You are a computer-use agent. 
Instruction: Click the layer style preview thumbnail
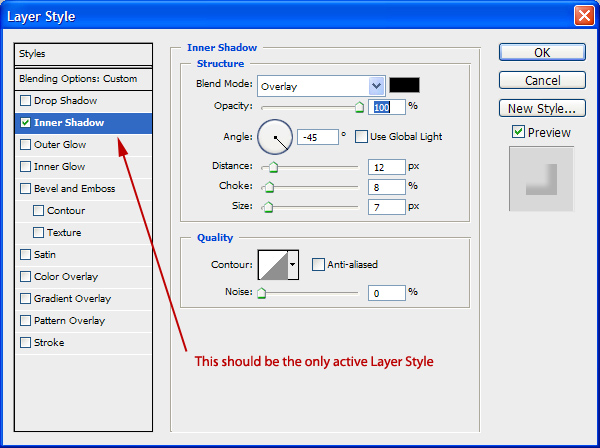click(x=541, y=179)
